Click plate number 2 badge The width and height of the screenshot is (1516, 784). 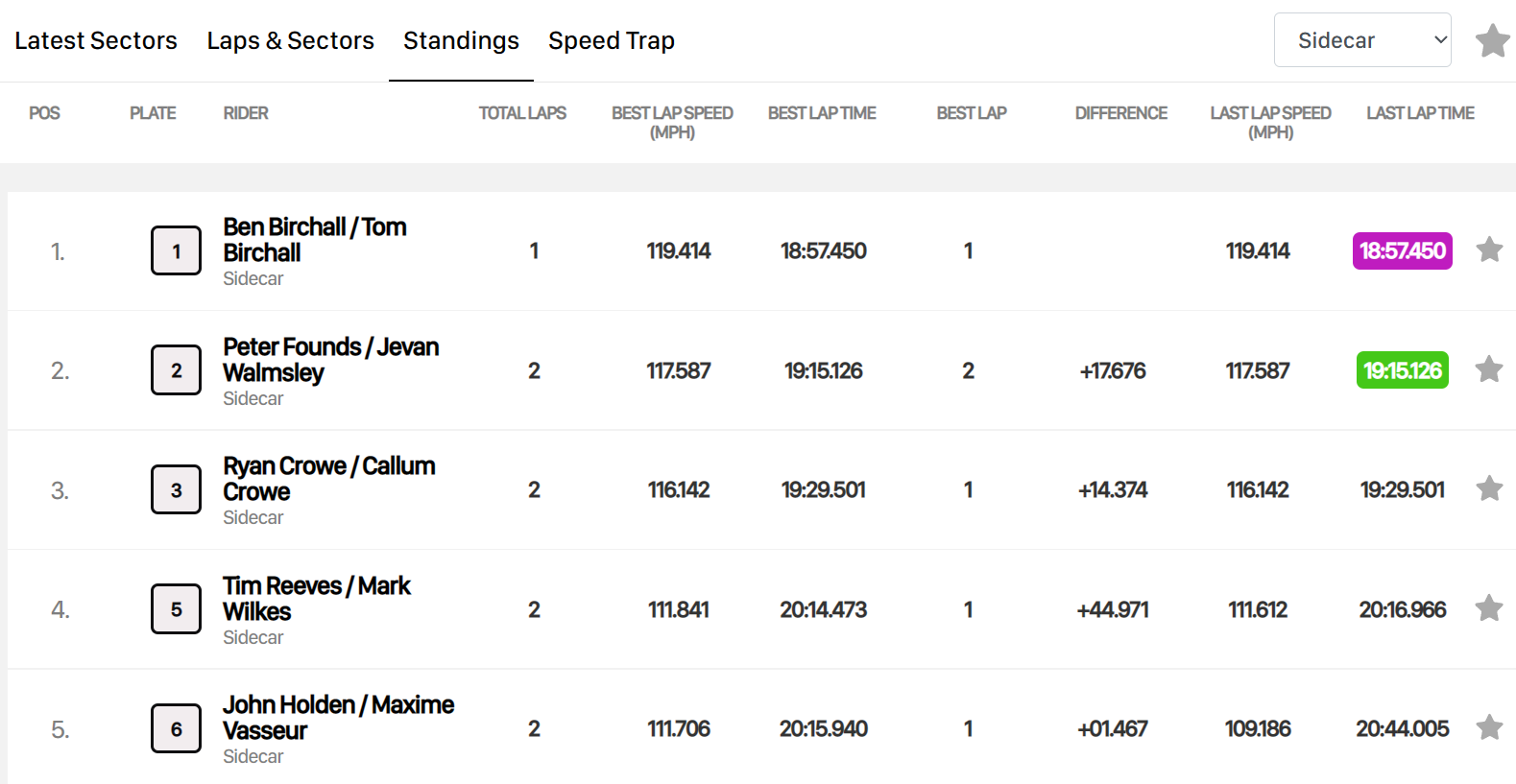pyautogui.click(x=177, y=370)
